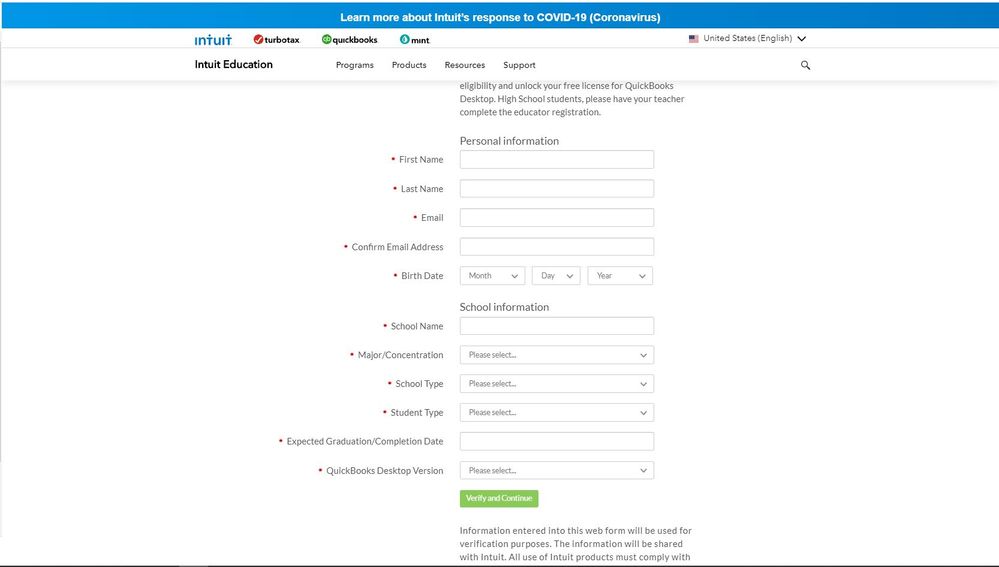Open the QuickBooks Desktop Version dropdown
Viewport: 999px width, 567px height.
[x=557, y=470]
